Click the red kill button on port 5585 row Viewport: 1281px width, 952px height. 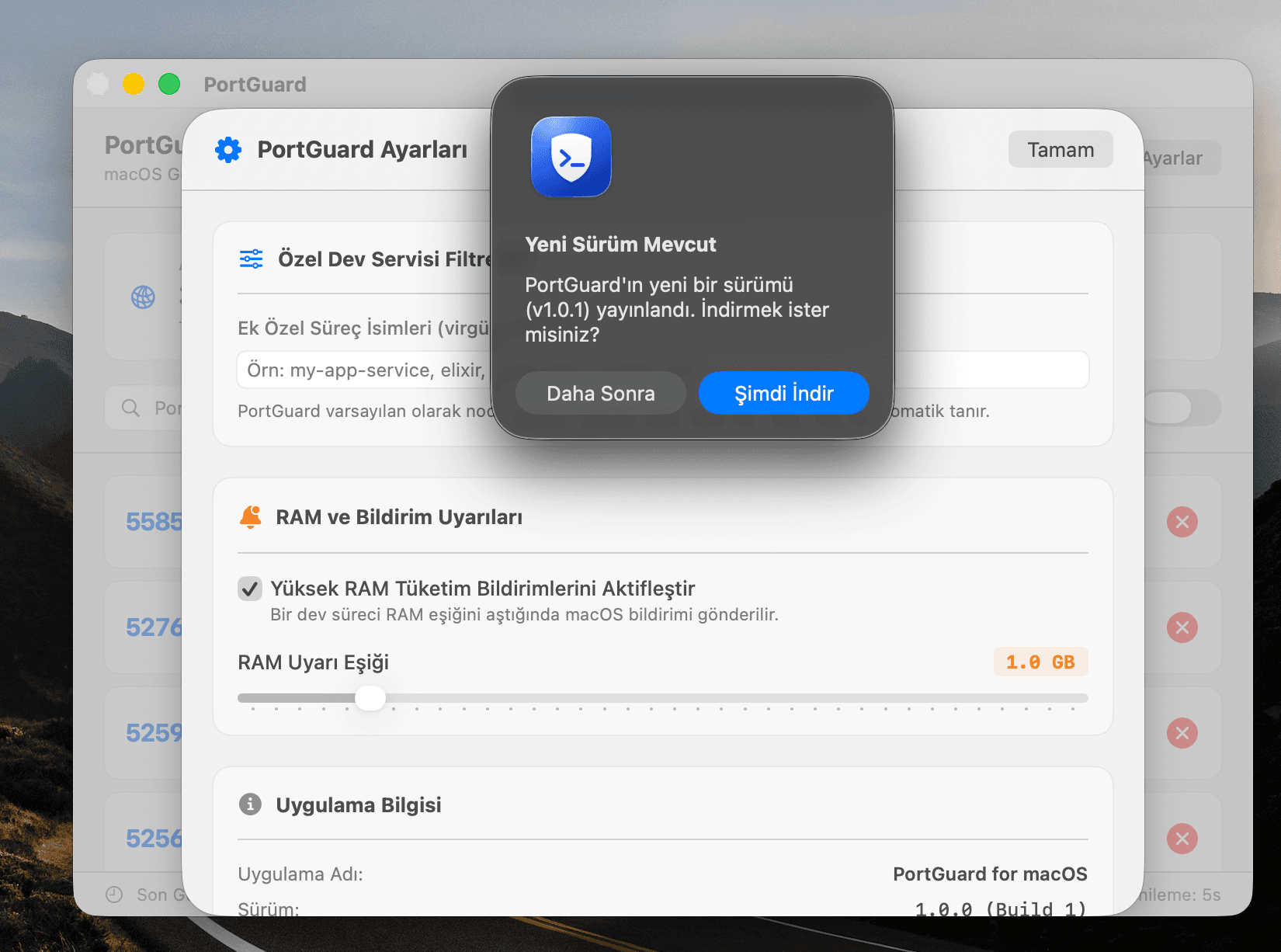pyautogui.click(x=1182, y=522)
